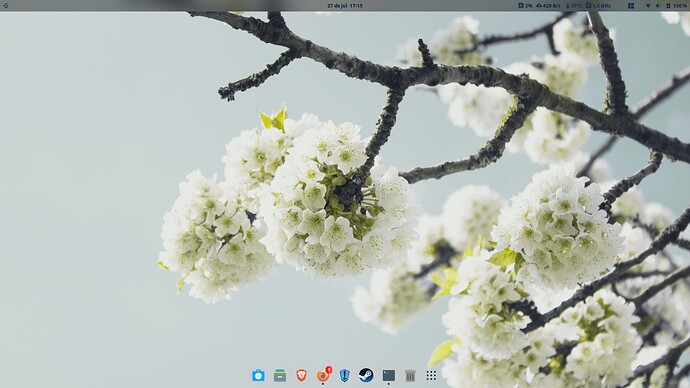This screenshot has width=690, height=388.
Task: Open the Wi-Fi network indicator
Action: pos(648,6)
